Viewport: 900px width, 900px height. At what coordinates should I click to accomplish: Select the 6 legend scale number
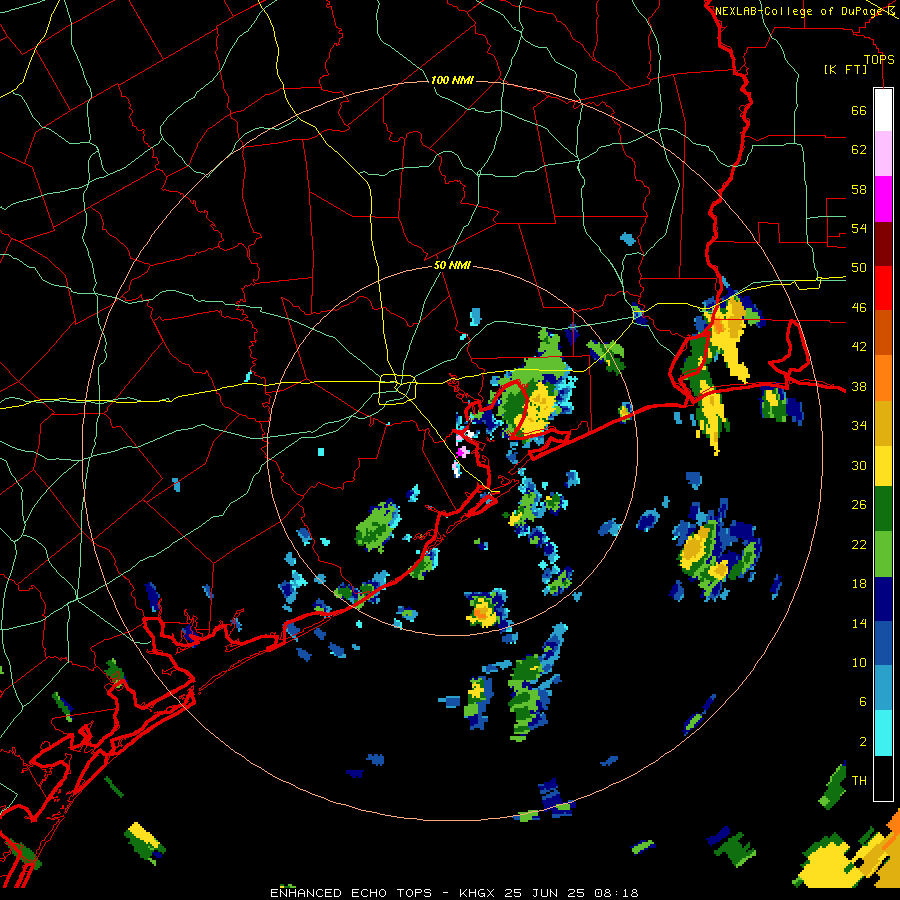[x=863, y=702]
